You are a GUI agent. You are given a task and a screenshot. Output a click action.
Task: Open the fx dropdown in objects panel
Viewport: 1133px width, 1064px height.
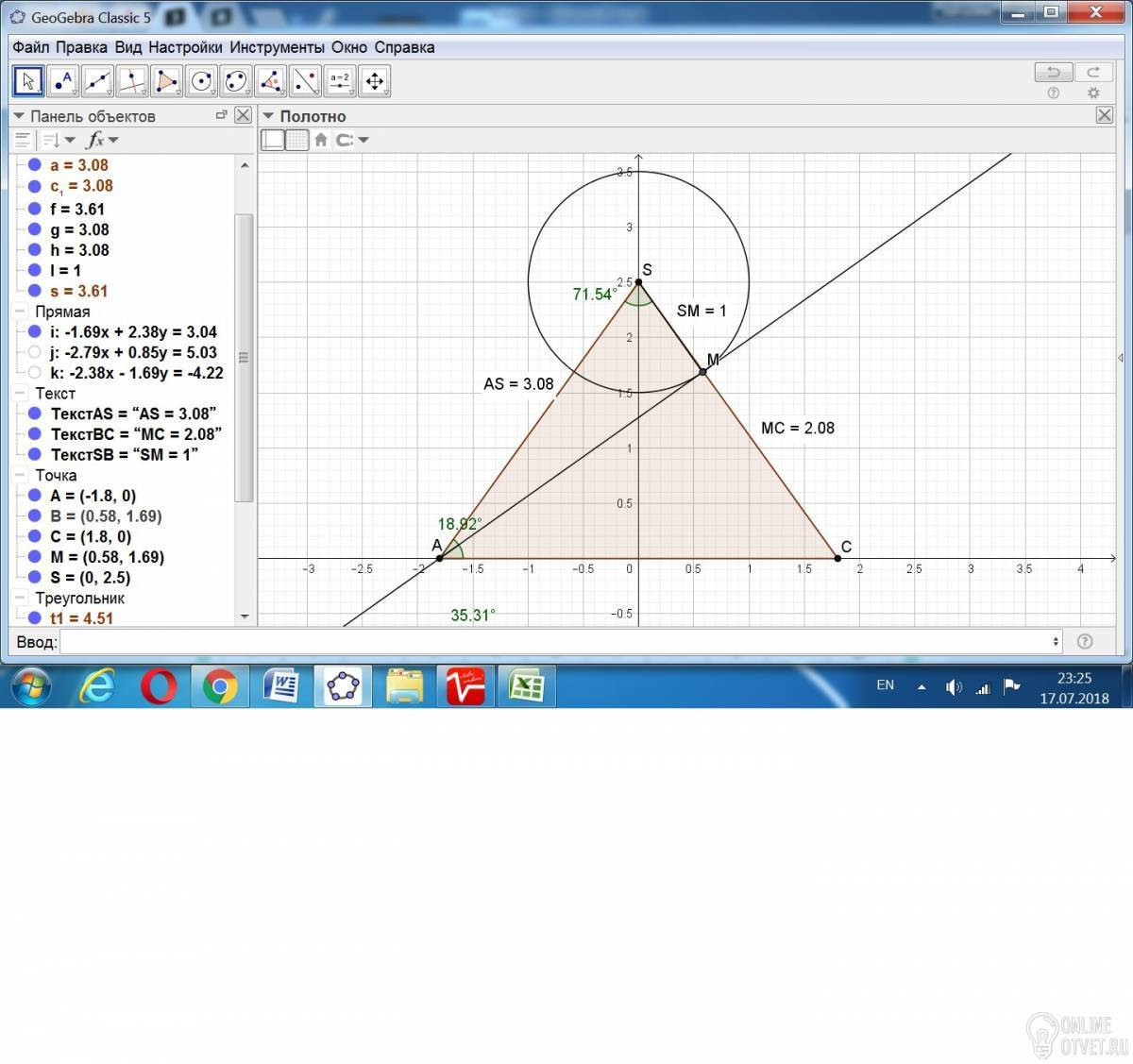point(102,141)
